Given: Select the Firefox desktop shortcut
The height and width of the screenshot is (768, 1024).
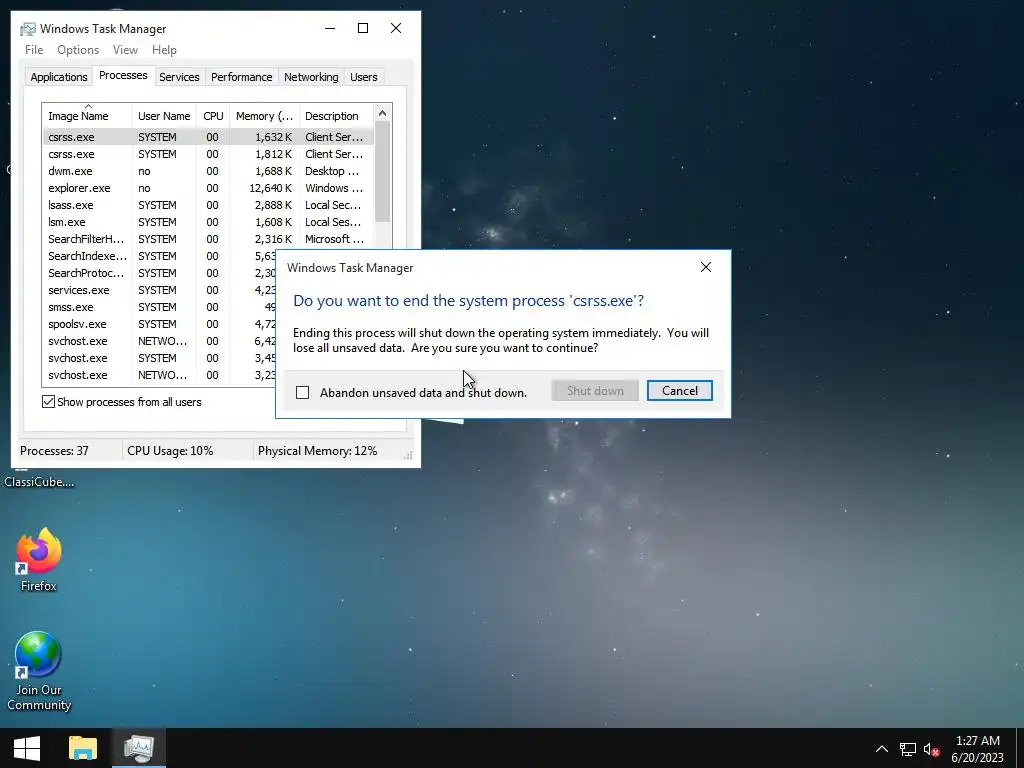Looking at the screenshot, I should [39, 560].
